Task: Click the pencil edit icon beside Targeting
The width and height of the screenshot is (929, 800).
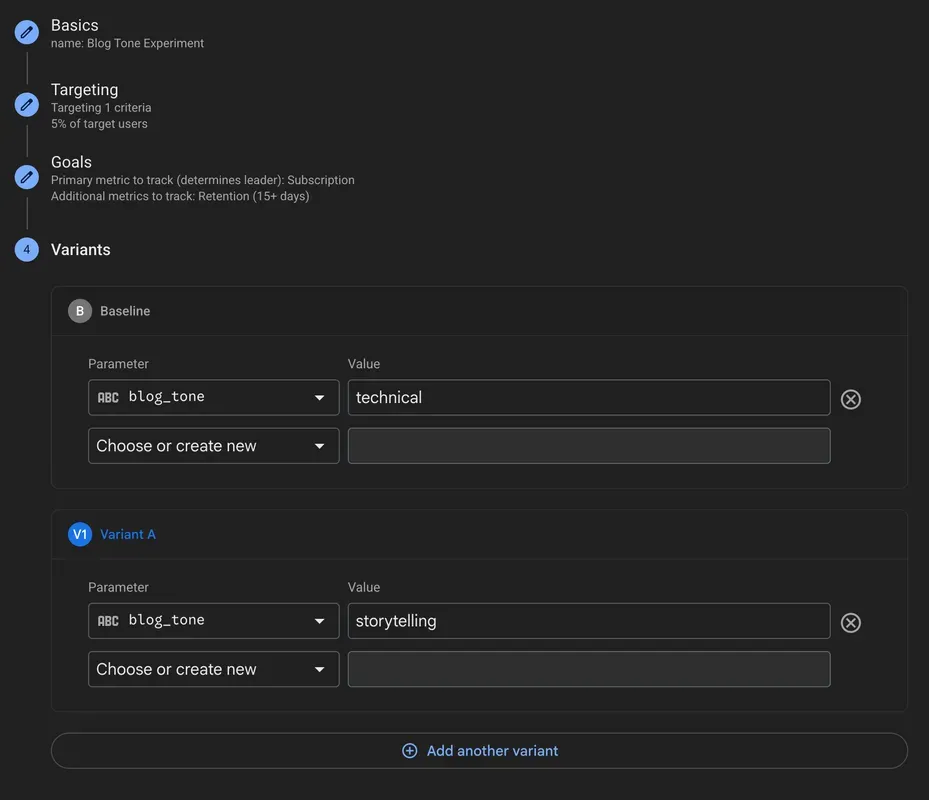Action: (26, 104)
